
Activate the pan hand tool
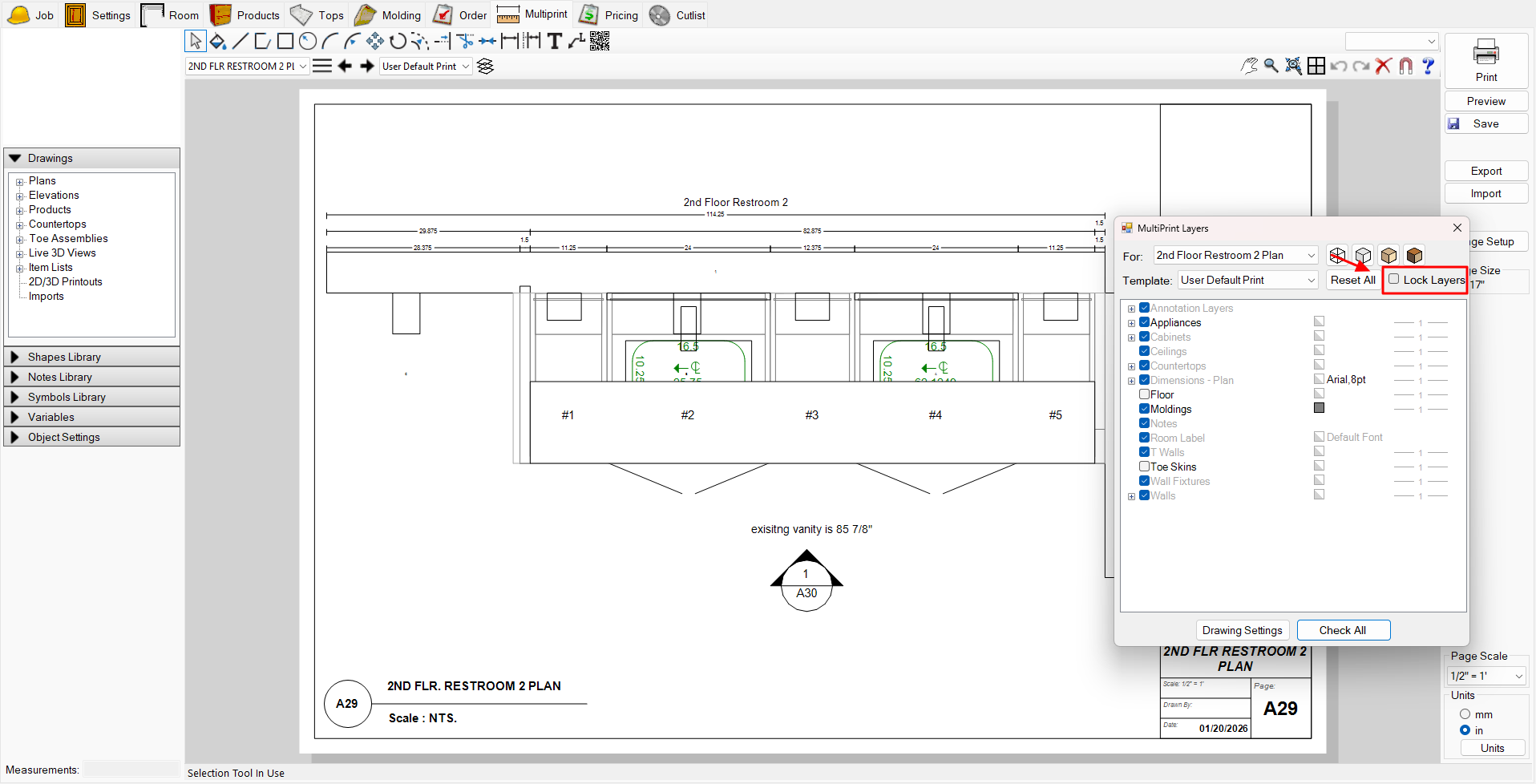pos(1249,67)
